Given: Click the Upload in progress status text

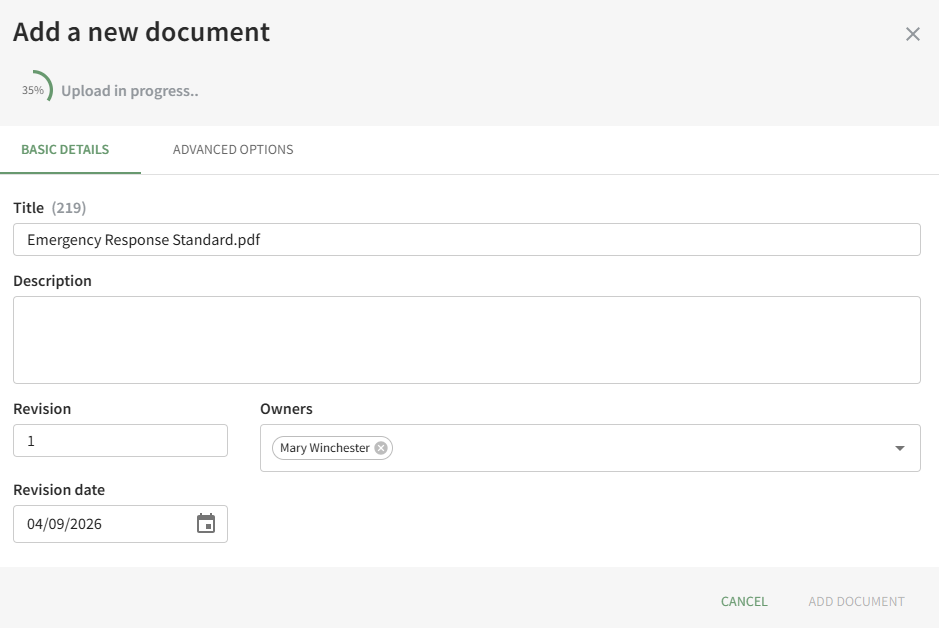Looking at the screenshot, I should pos(130,91).
